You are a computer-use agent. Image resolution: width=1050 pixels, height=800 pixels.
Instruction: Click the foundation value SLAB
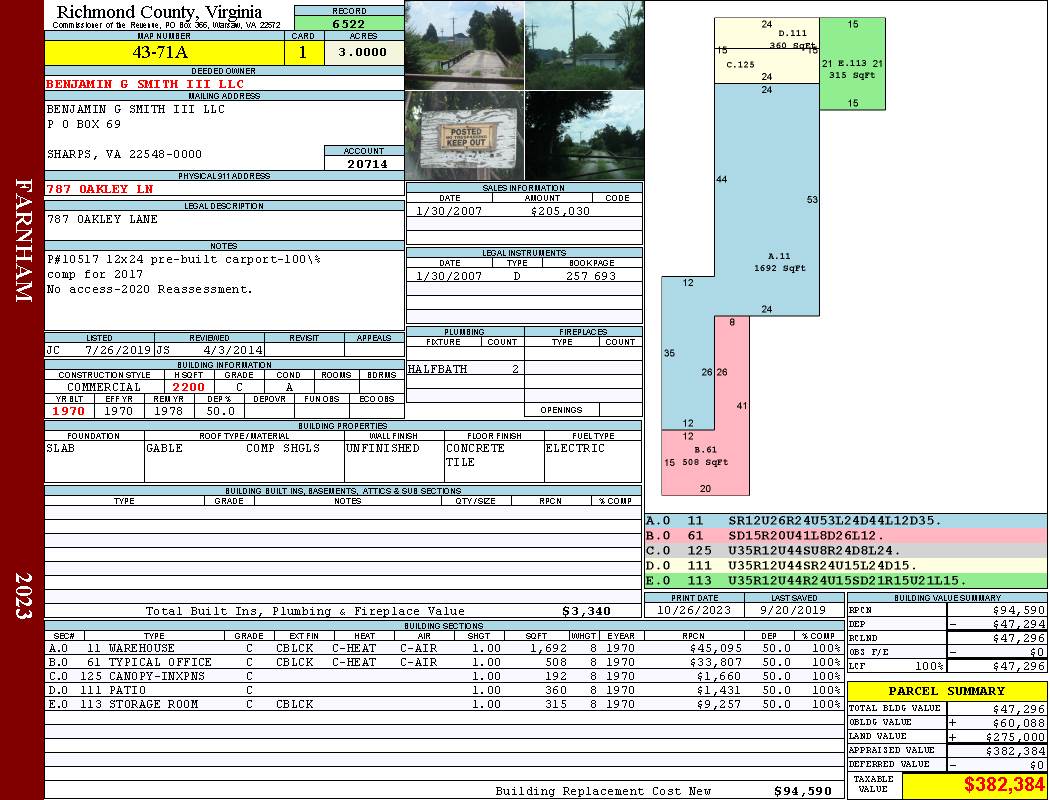coord(60,448)
